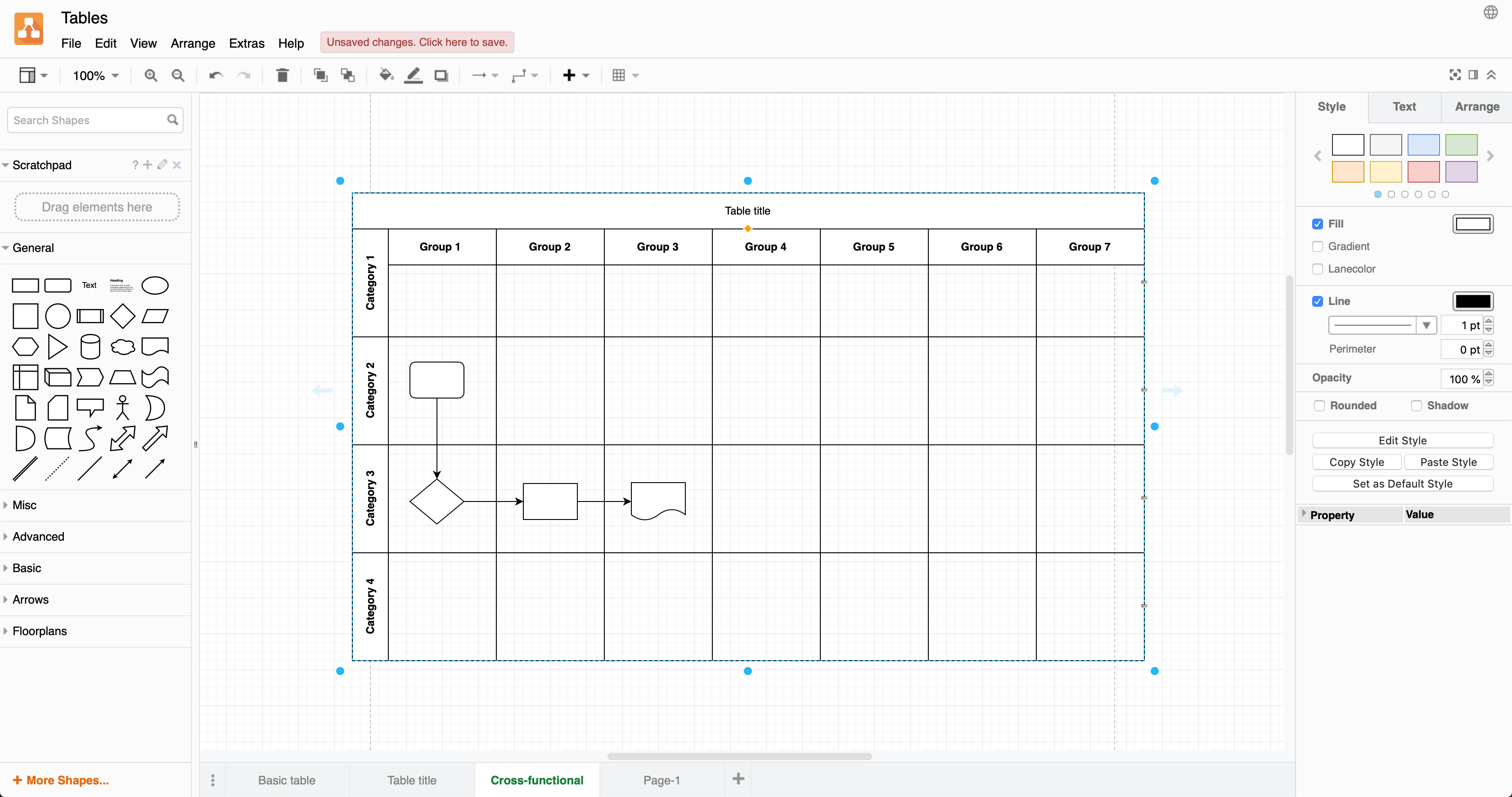
Task: Click the Zoom In magnifier icon
Action: pyautogui.click(x=151, y=75)
